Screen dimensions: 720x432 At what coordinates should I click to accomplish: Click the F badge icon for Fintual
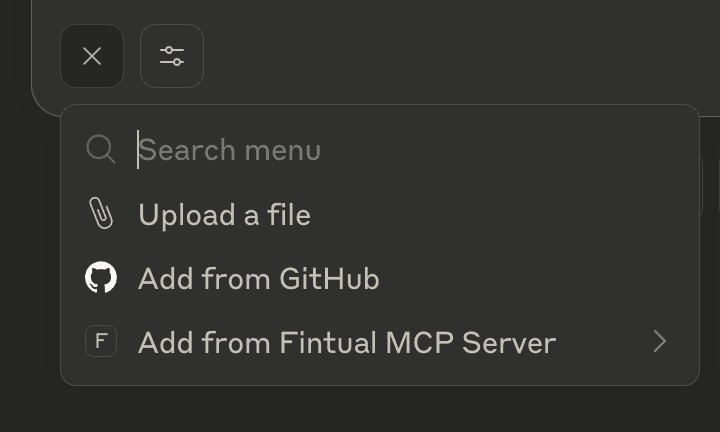point(101,341)
